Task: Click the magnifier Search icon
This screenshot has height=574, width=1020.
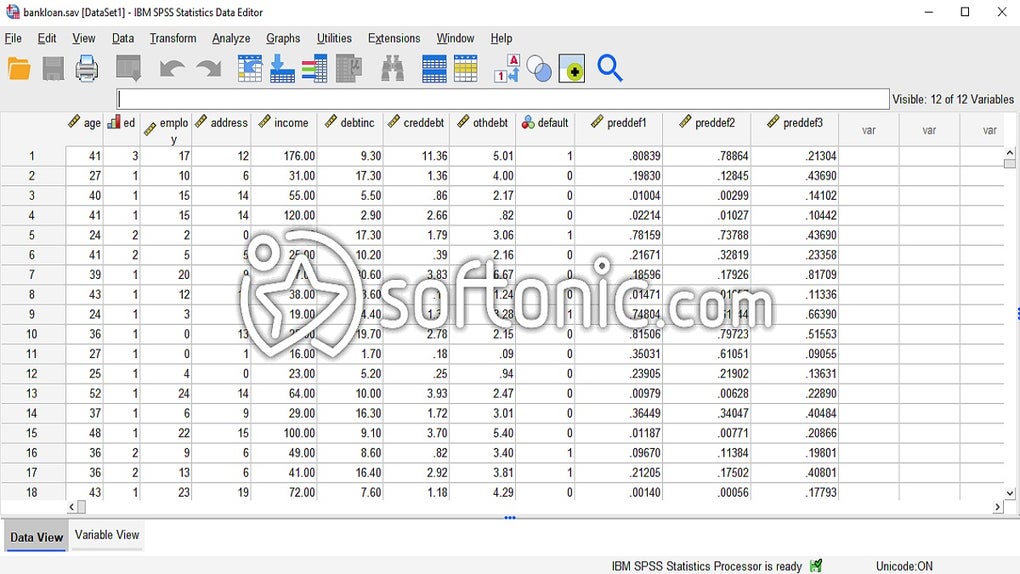Action: [610, 68]
